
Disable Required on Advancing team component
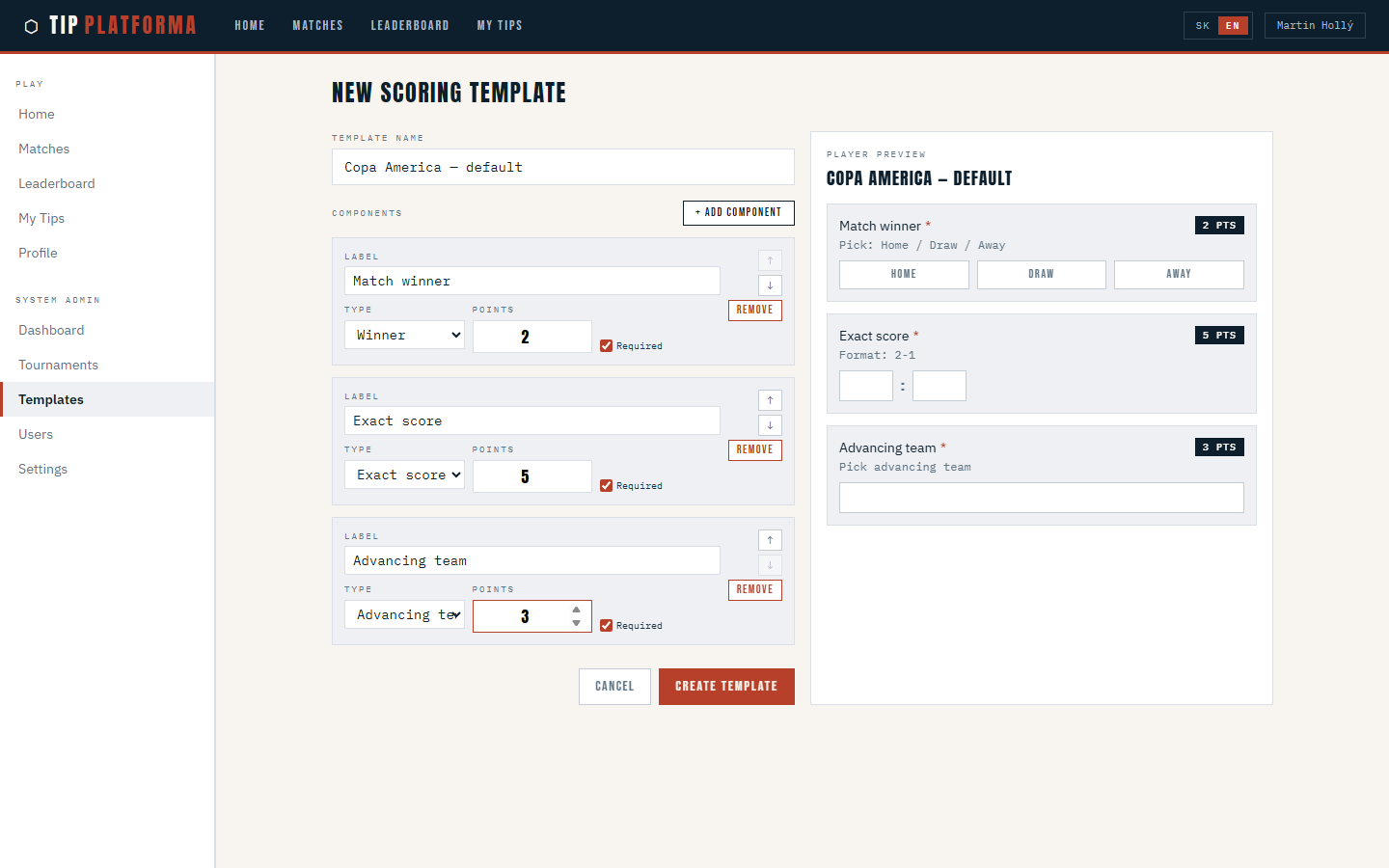pyautogui.click(x=606, y=626)
